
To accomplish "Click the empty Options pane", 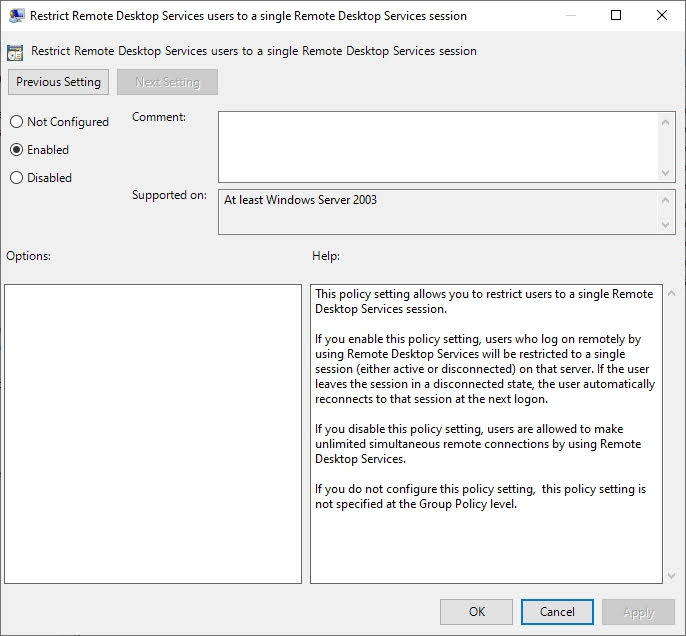I will tap(153, 433).
